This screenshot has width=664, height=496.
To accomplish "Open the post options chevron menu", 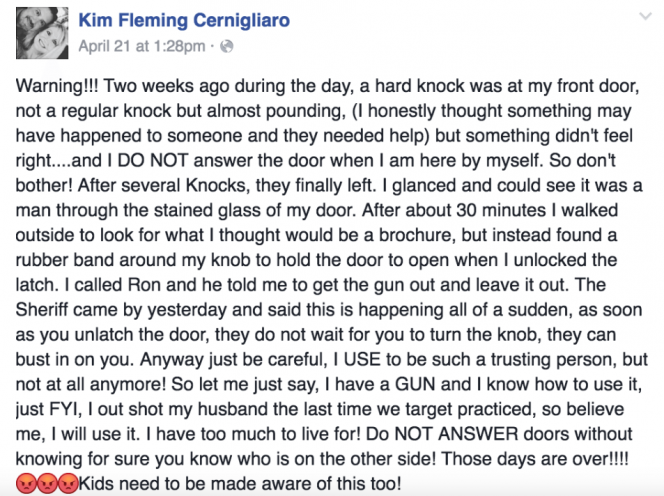I will pos(645,17).
